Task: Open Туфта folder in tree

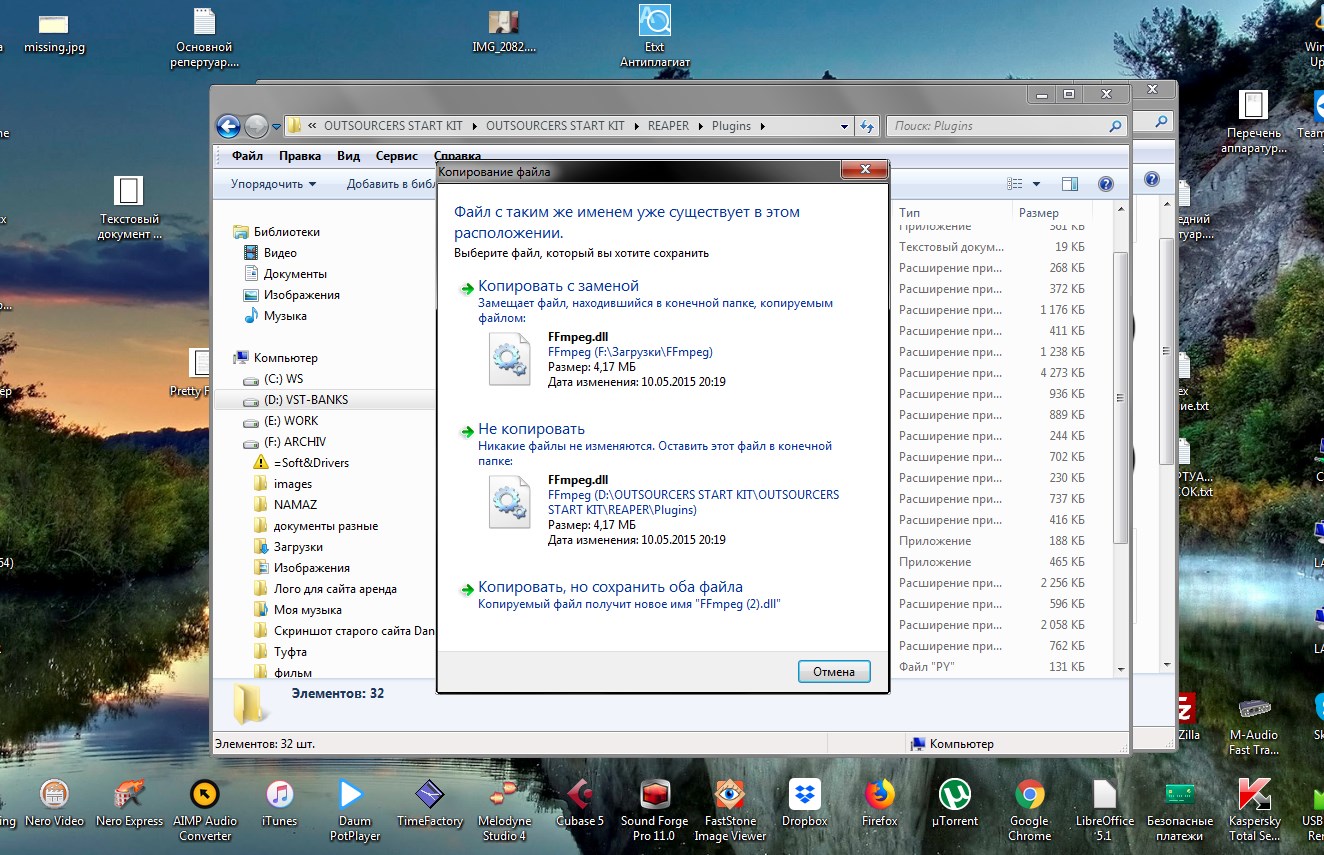Action: point(280,652)
